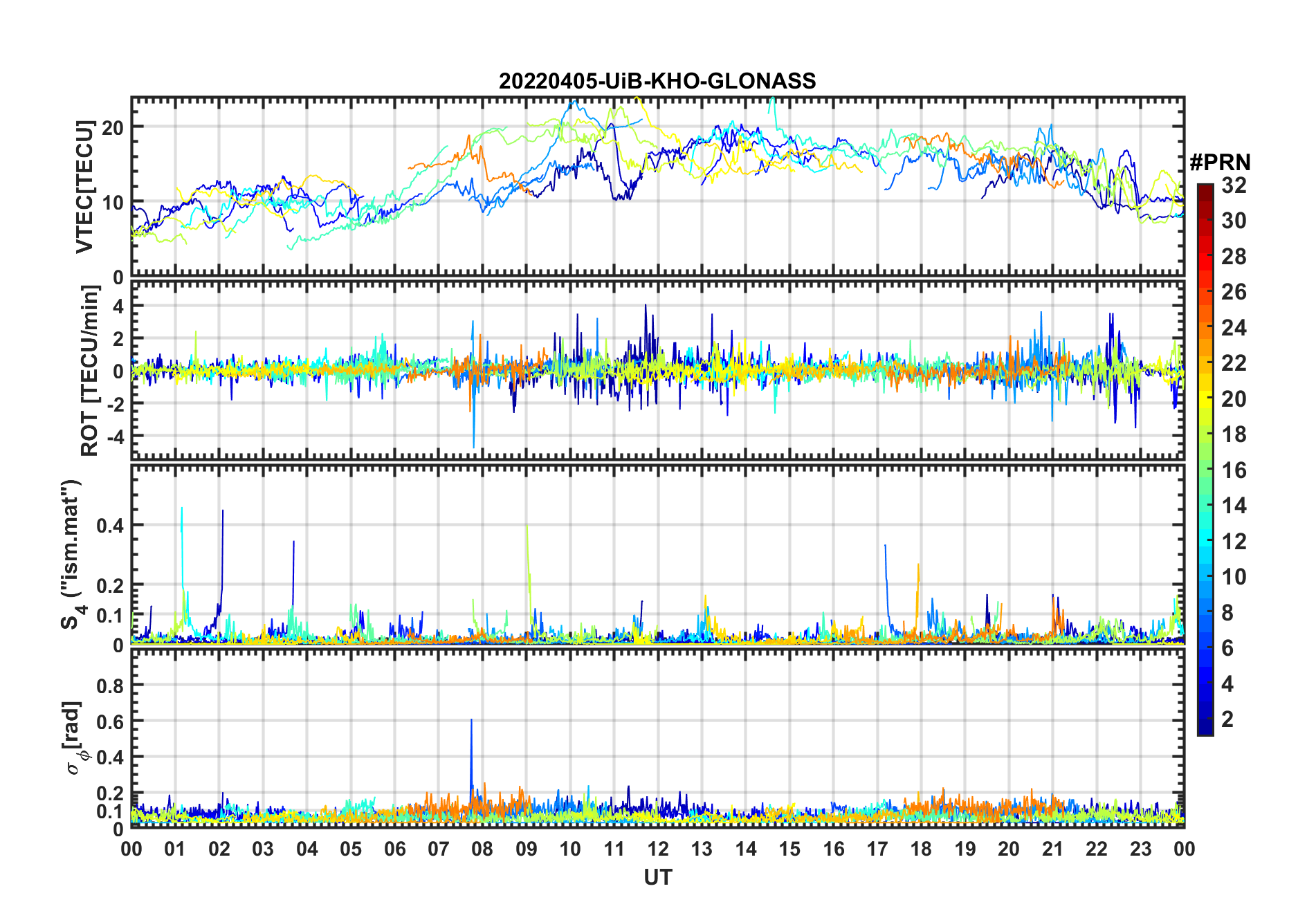Viewport: 1316px width, 920px height.
Task: Select the ROT [TECU/min] y-axis label
Action: (89, 371)
